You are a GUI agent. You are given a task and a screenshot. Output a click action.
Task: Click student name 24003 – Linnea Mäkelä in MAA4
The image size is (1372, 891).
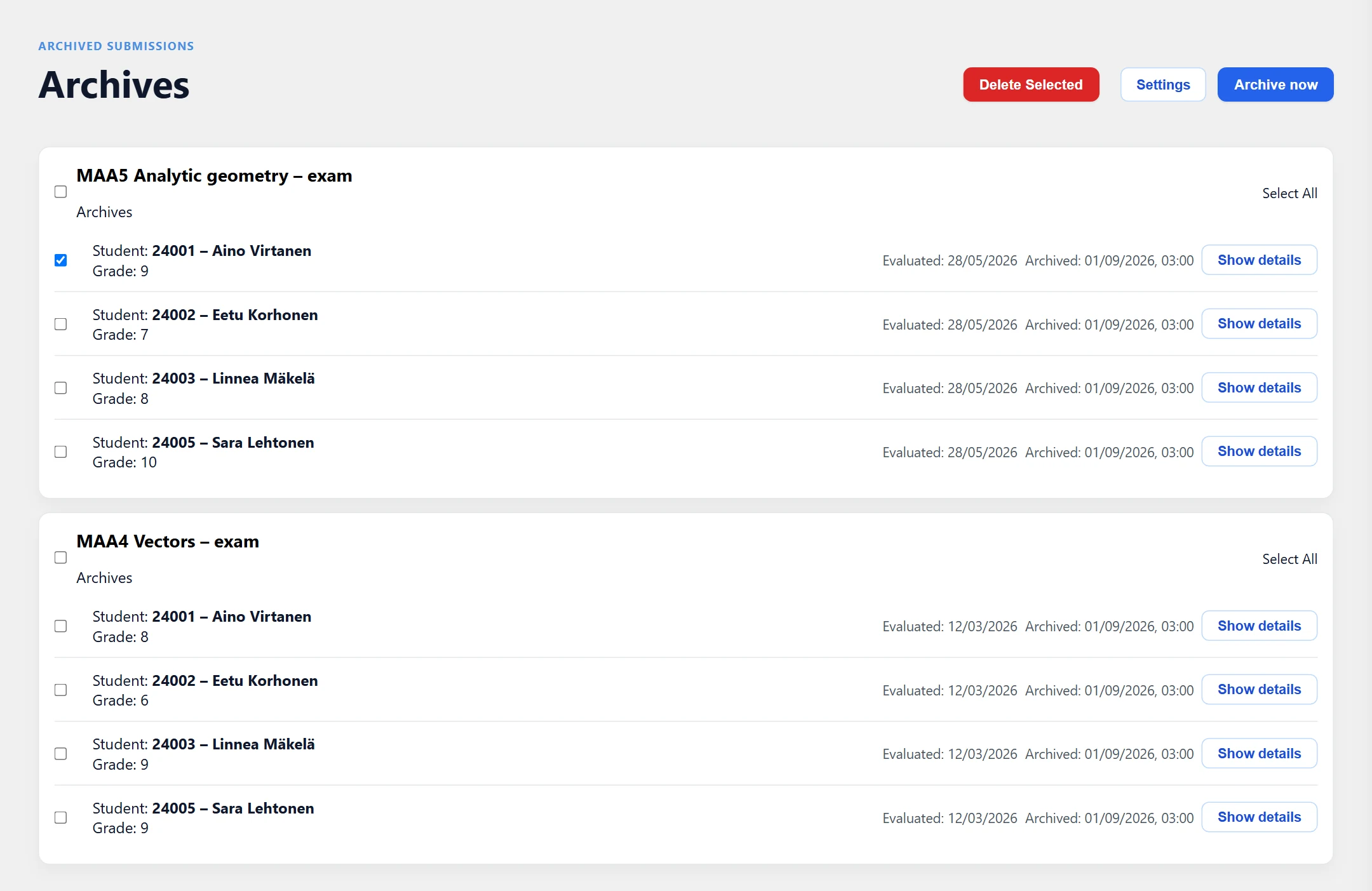click(233, 744)
